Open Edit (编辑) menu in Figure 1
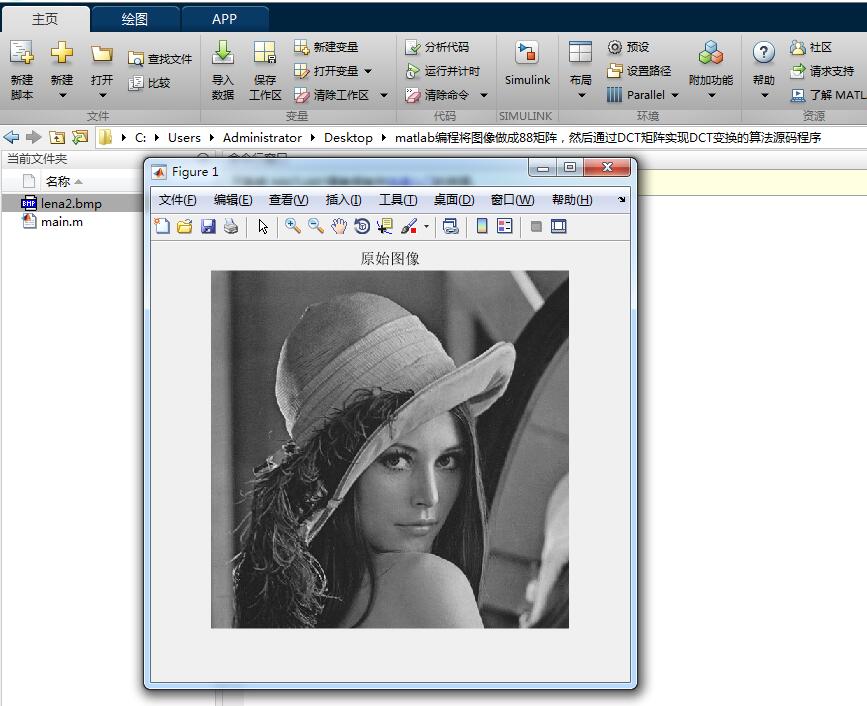867x706 pixels. click(233, 200)
